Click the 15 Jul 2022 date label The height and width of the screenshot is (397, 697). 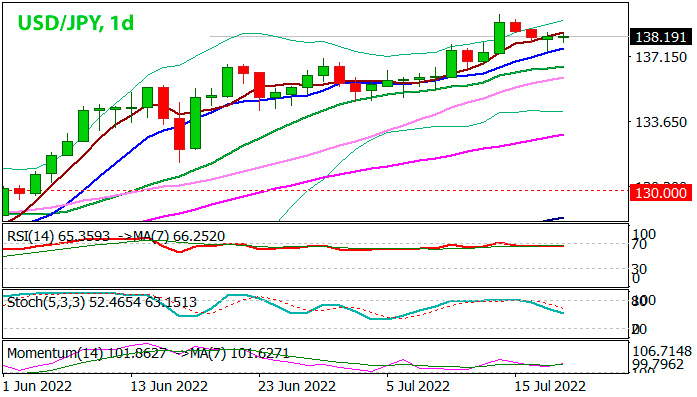[x=550, y=386]
